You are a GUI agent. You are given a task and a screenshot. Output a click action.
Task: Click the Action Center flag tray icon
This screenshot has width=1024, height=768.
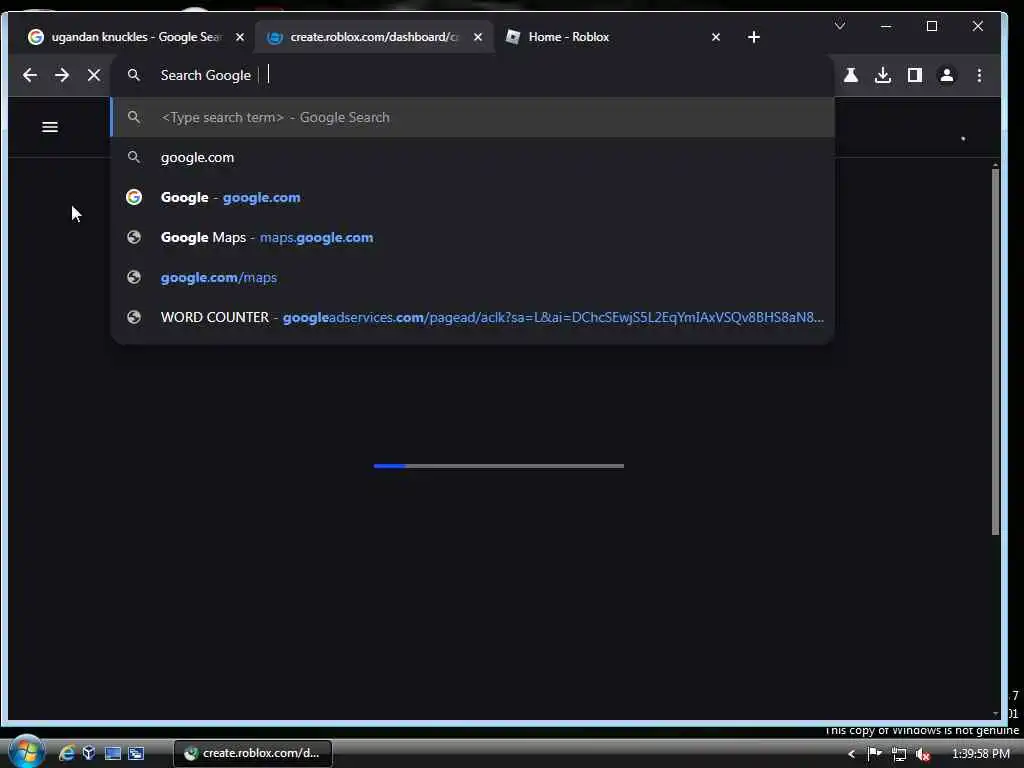tap(874, 754)
